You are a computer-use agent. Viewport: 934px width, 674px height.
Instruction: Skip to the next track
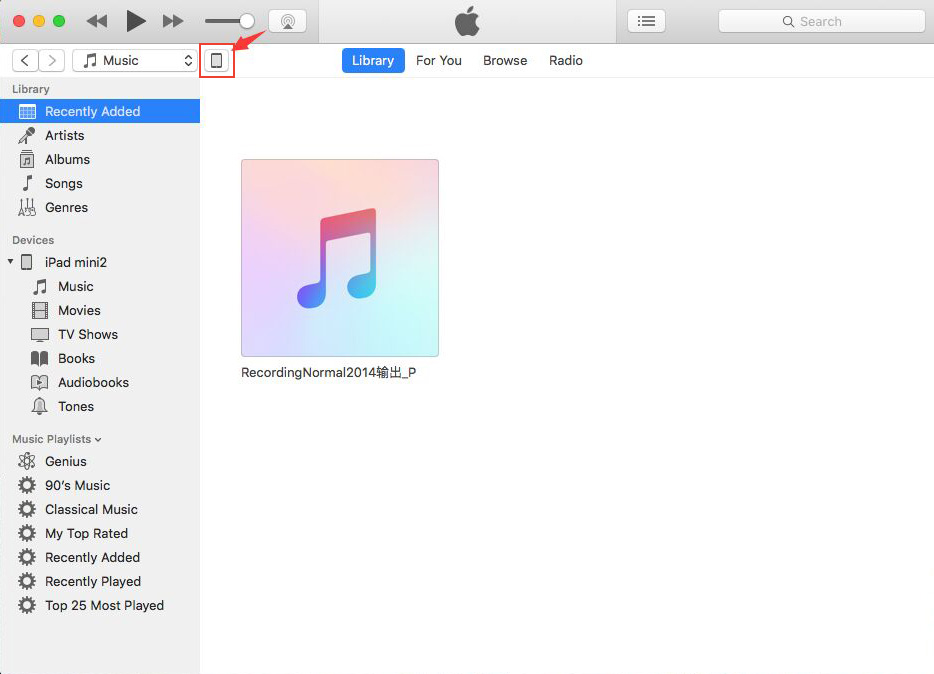[x=173, y=21]
